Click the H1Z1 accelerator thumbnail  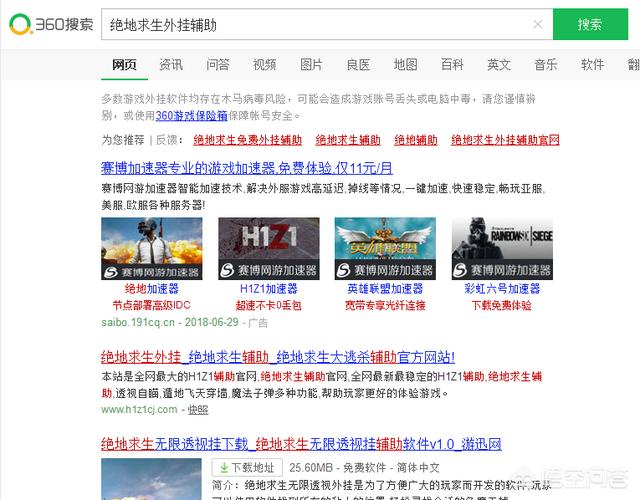(x=269, y=249)
